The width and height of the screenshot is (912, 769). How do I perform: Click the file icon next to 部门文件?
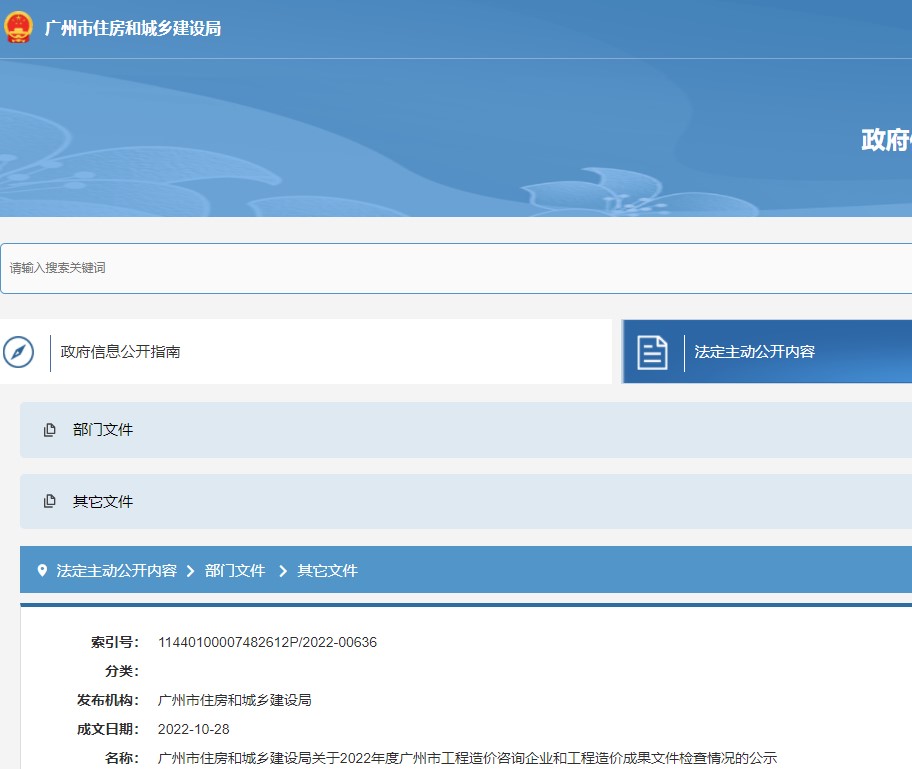[x=50, y=430]
